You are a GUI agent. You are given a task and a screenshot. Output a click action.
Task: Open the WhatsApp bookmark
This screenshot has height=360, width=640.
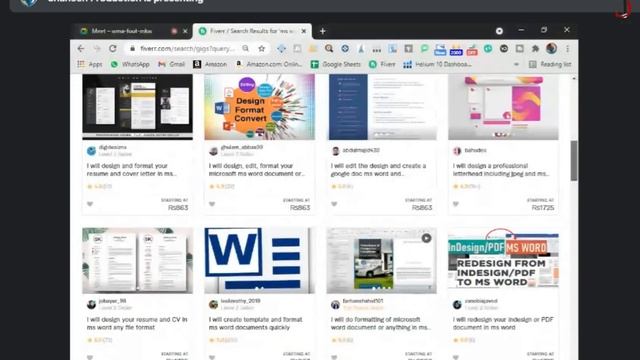130,64
